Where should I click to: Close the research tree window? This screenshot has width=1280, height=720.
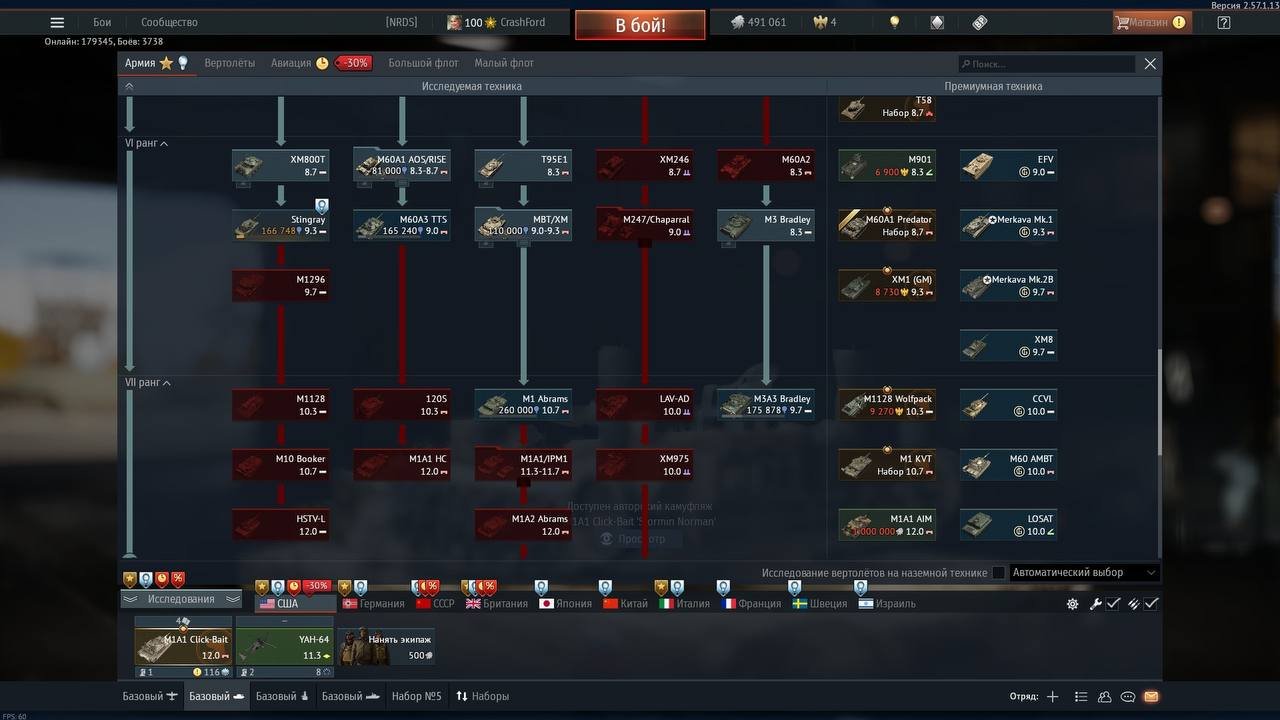tap(1150, 63)
